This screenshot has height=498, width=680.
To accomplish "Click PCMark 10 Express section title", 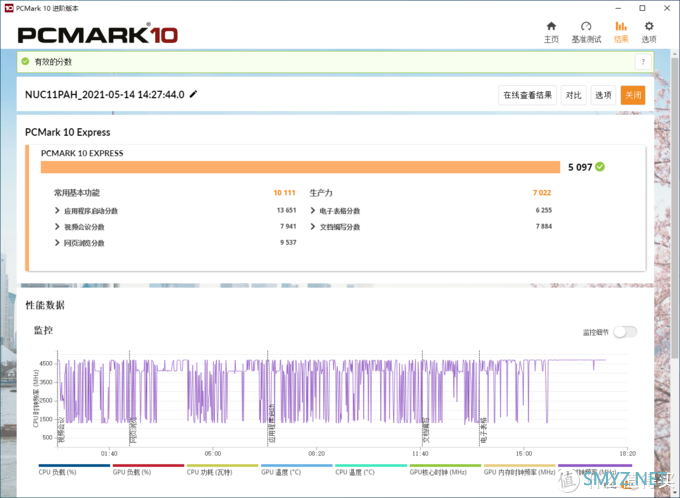I will 68,132.
